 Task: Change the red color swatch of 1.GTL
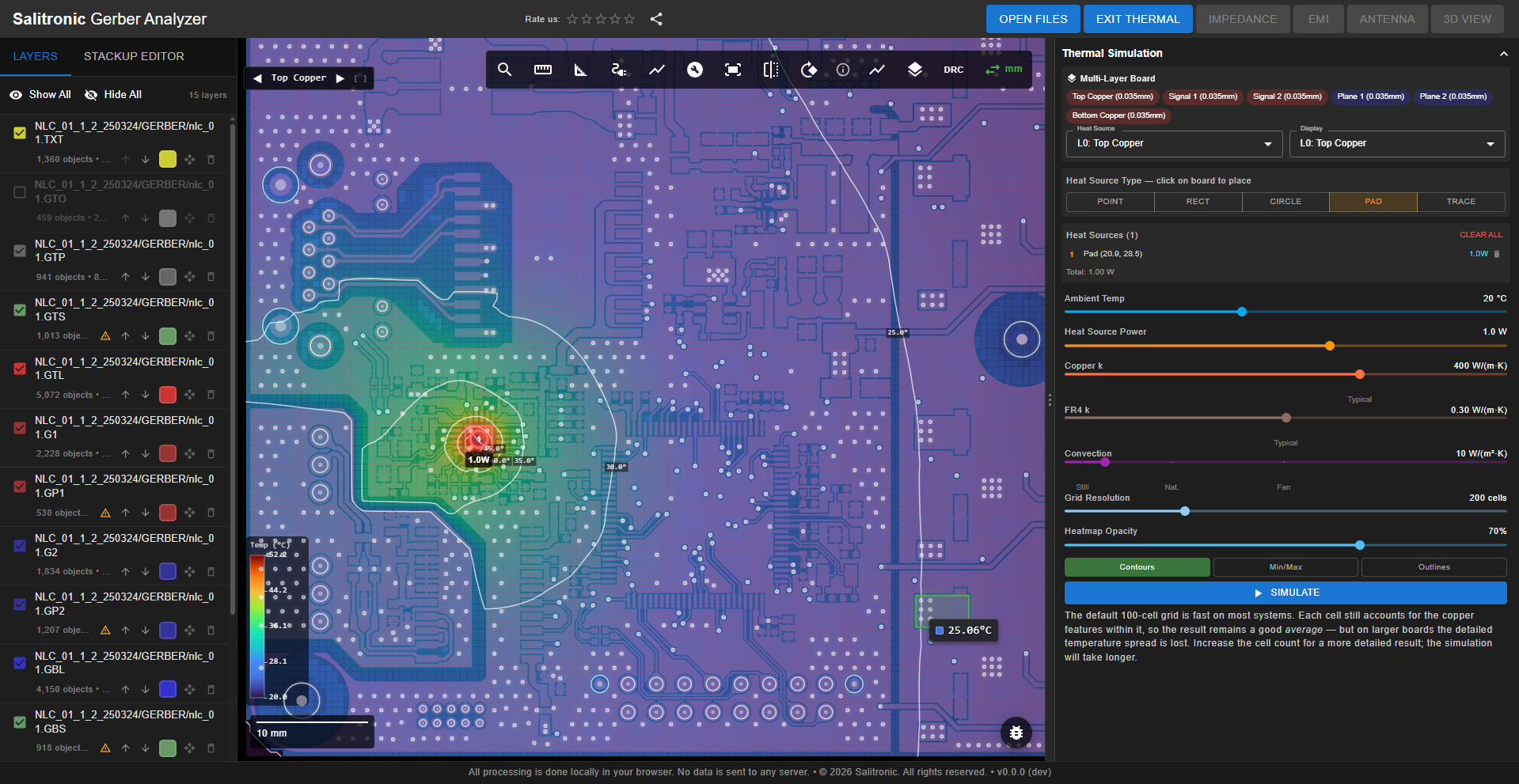168,394
